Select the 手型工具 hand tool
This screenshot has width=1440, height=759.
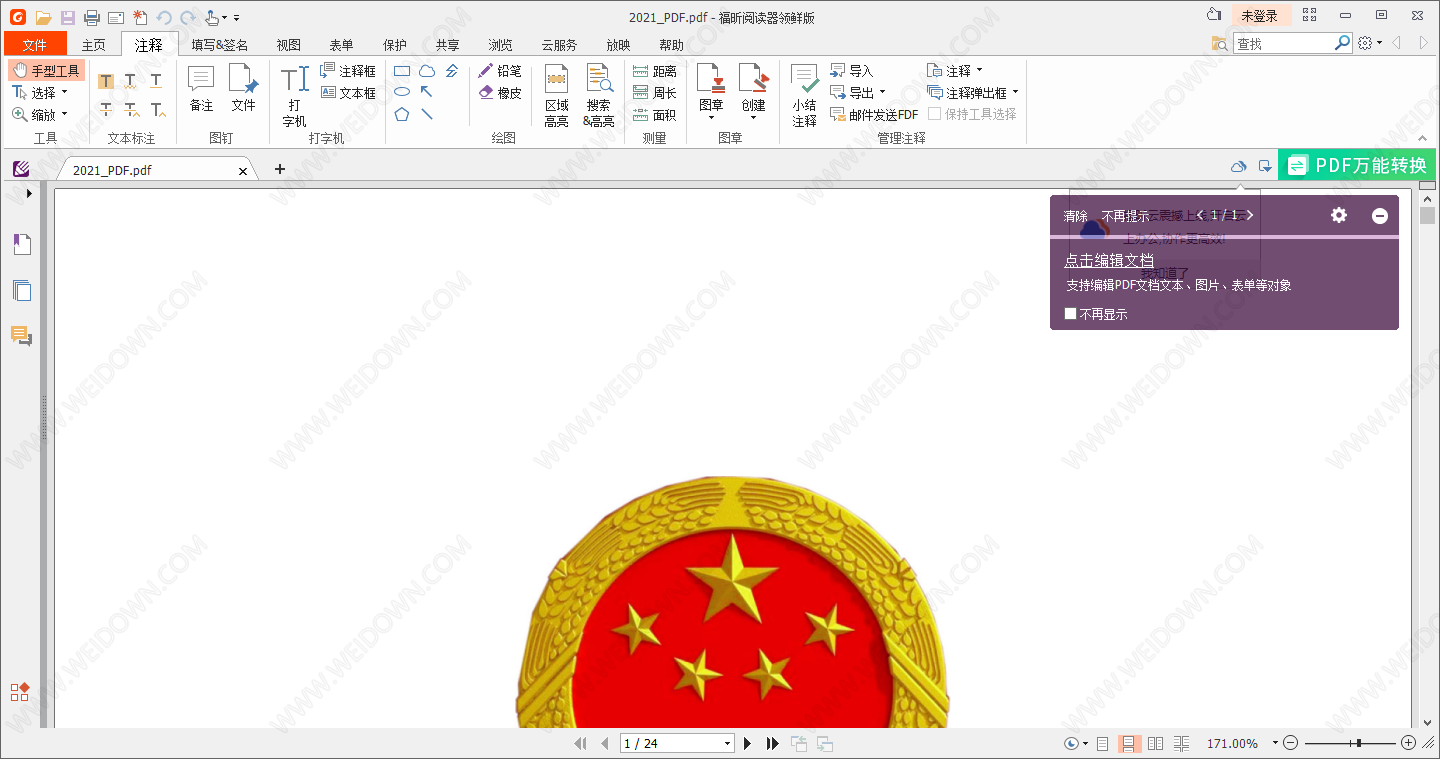46,71
